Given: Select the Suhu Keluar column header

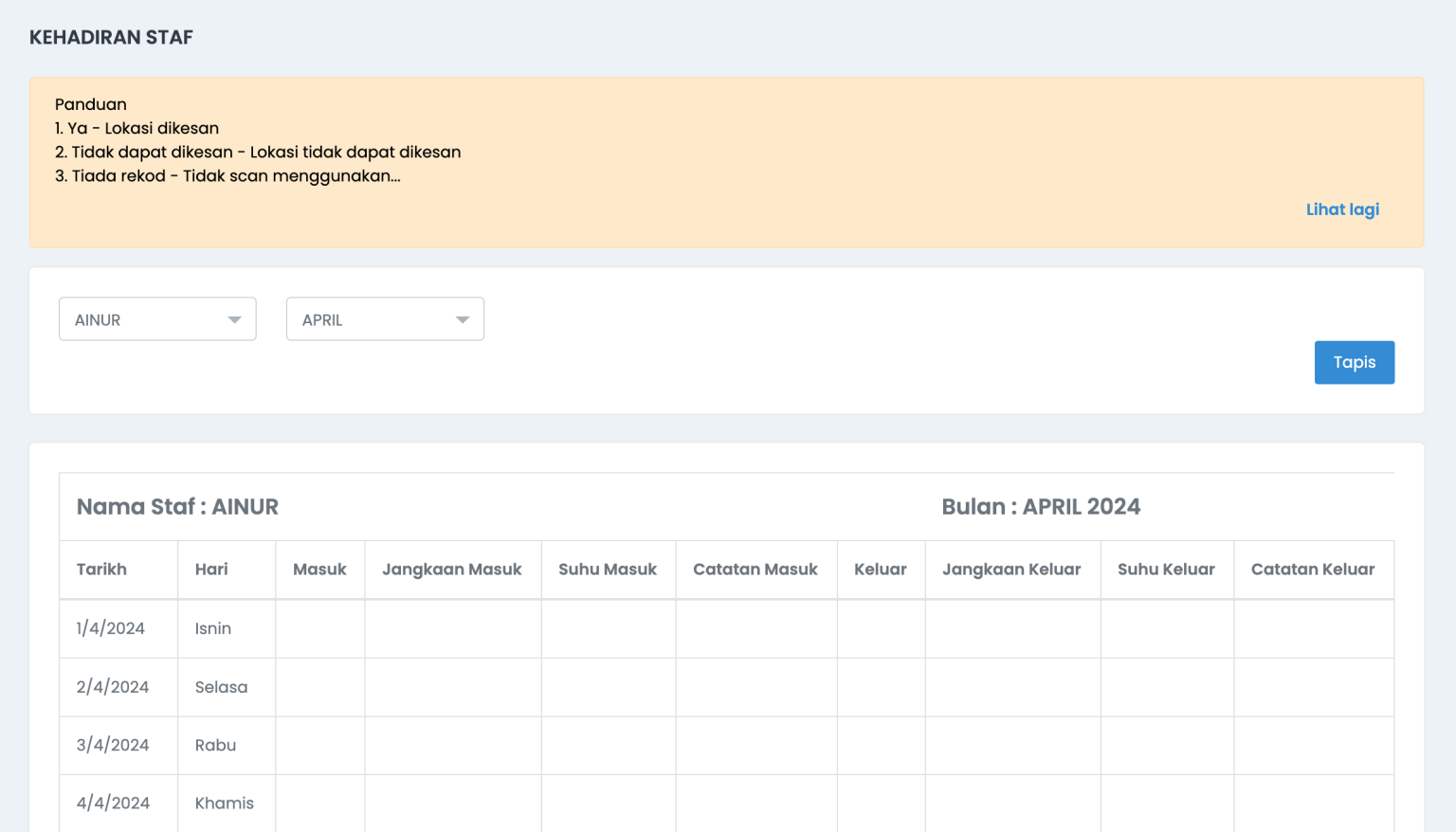Looking at the screenshot, I should point(1166,570).
